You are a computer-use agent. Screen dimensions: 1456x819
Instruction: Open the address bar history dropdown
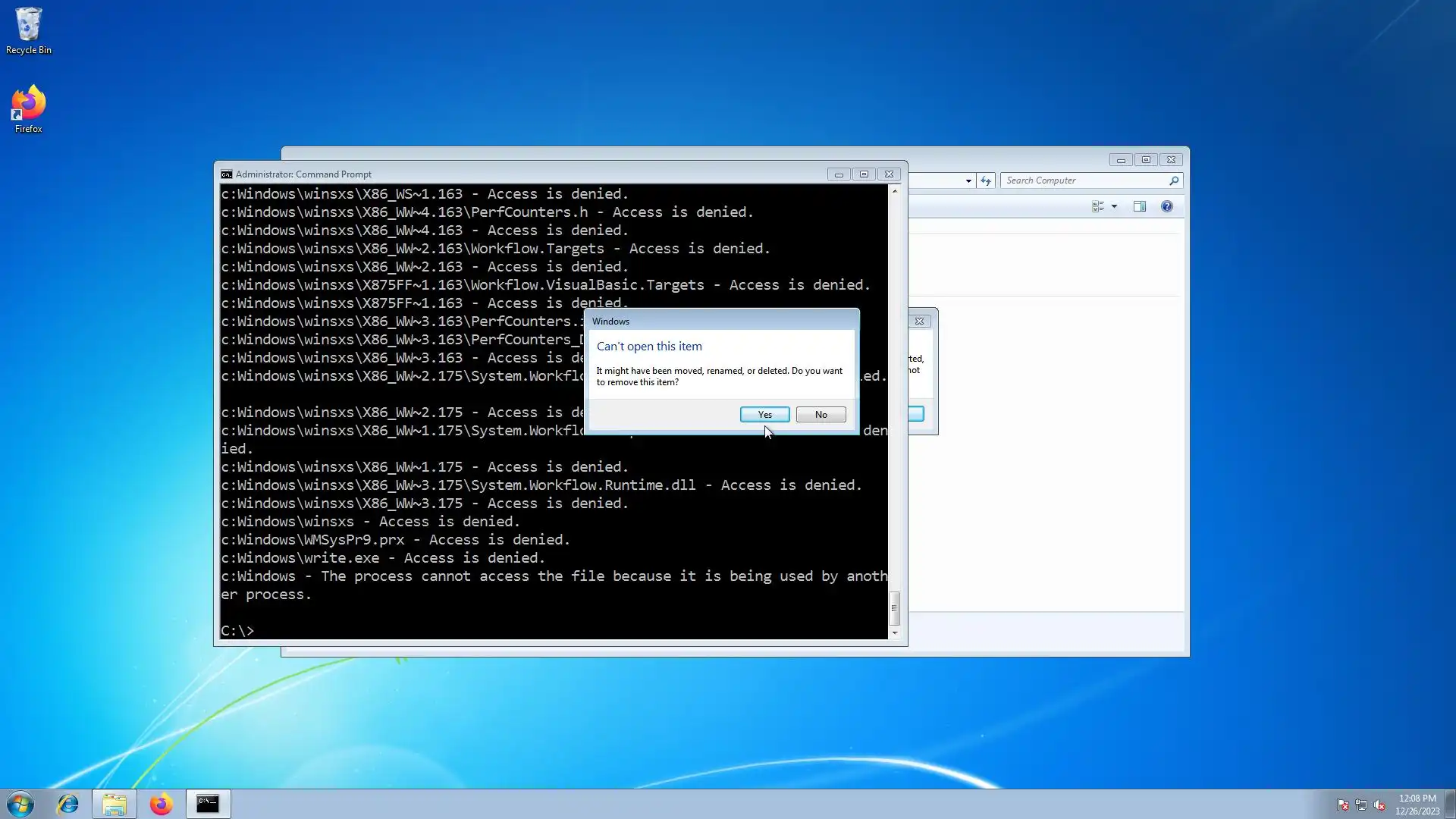(968, 181)
